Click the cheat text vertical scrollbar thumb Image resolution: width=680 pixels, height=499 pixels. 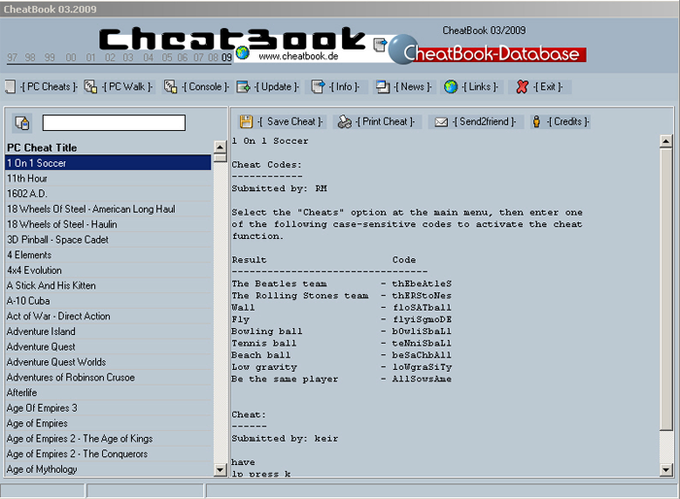click(666, 289)
